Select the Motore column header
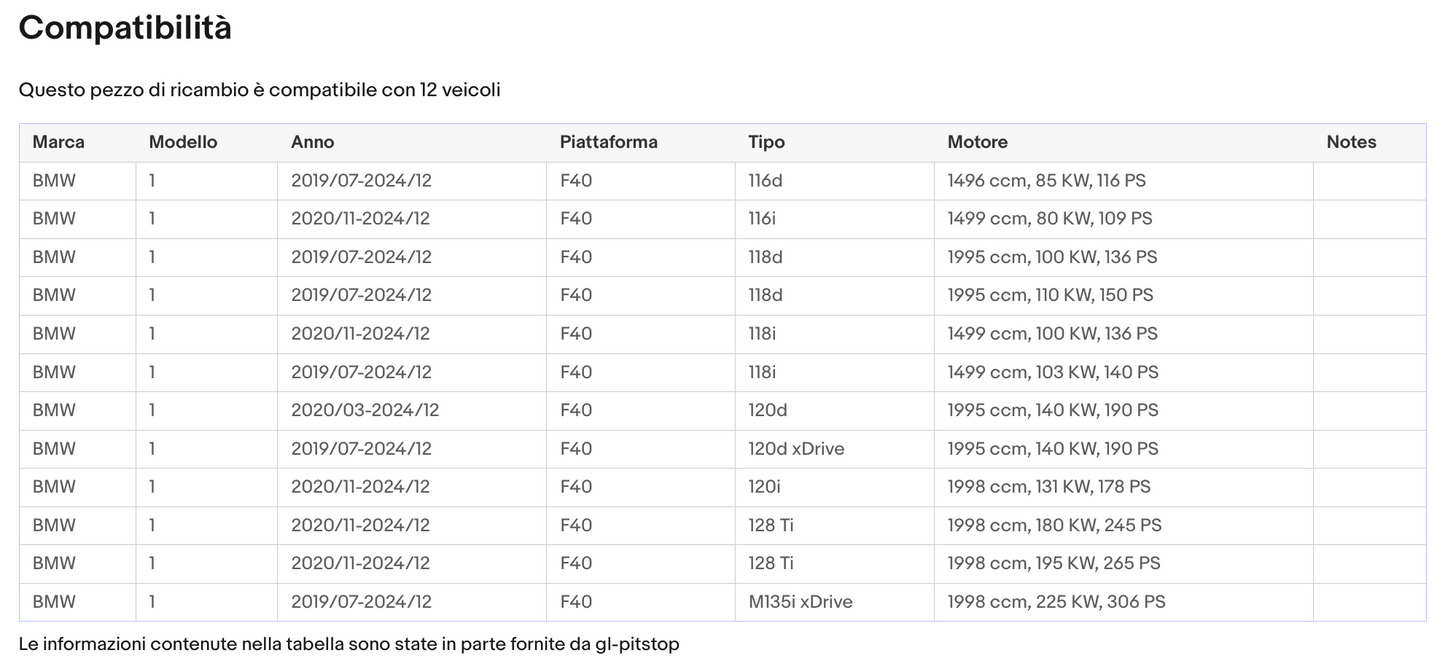1445x669 pixels. coord(977,142)
